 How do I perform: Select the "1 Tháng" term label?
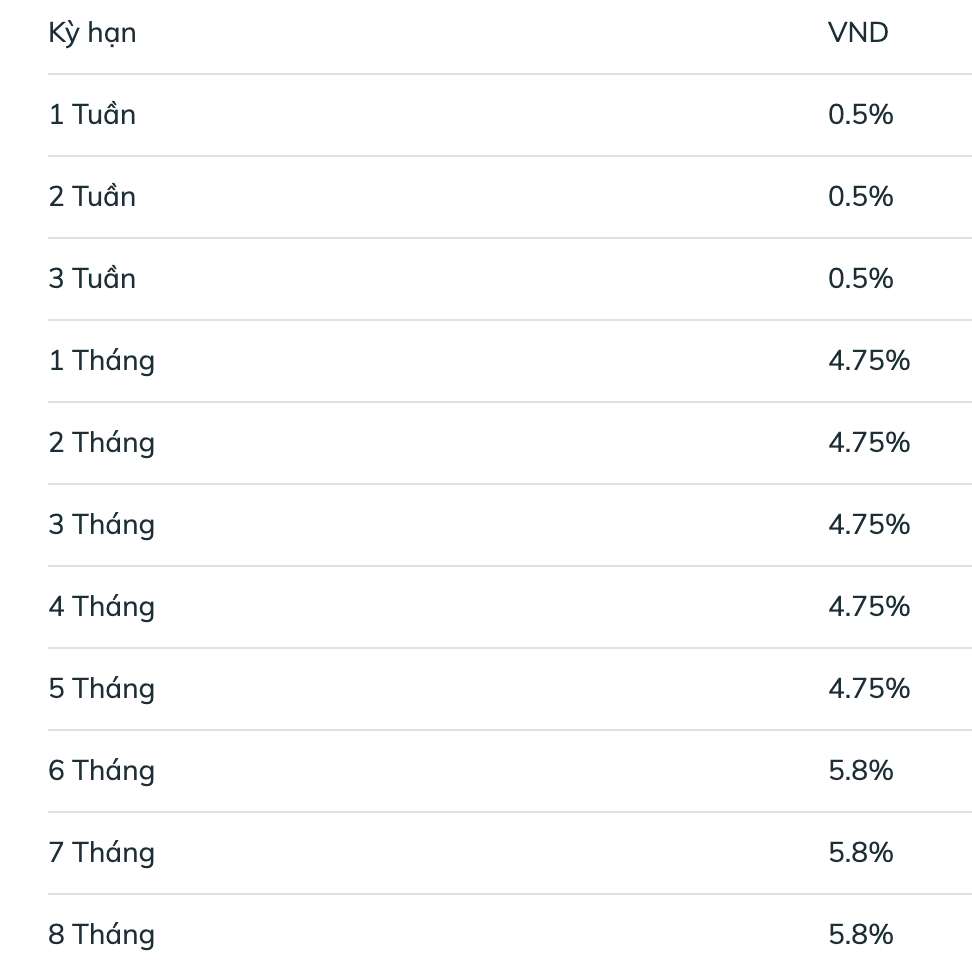coord(102,361)
